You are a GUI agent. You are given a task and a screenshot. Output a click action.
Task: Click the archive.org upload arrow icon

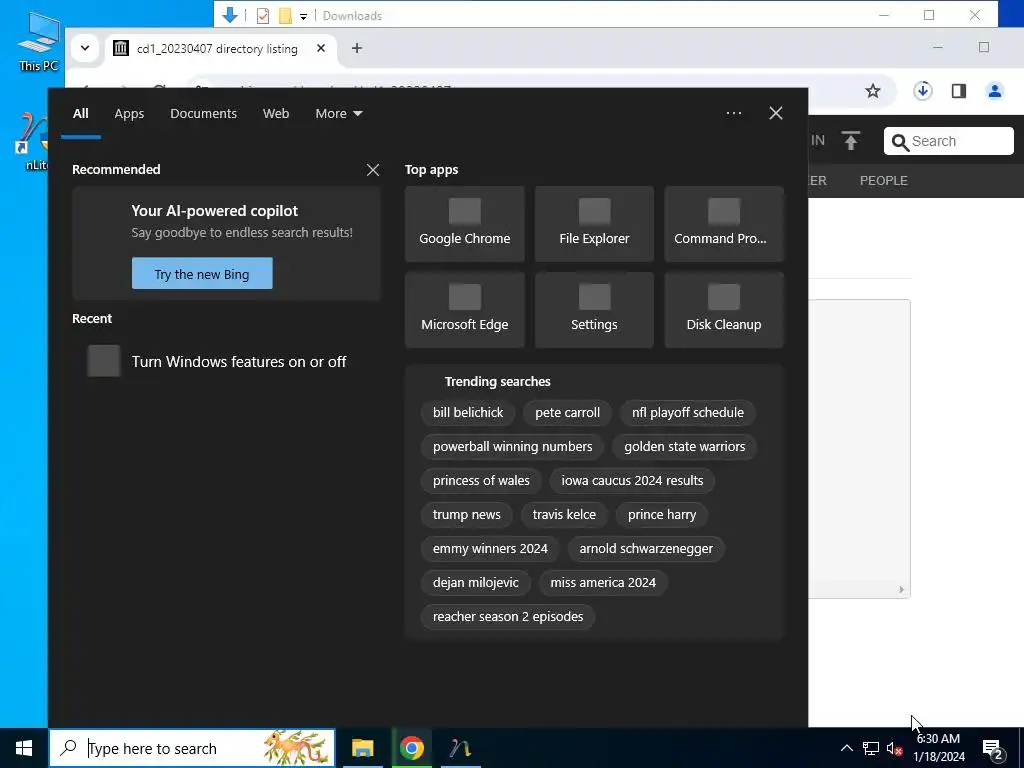[x=850, y=140]
